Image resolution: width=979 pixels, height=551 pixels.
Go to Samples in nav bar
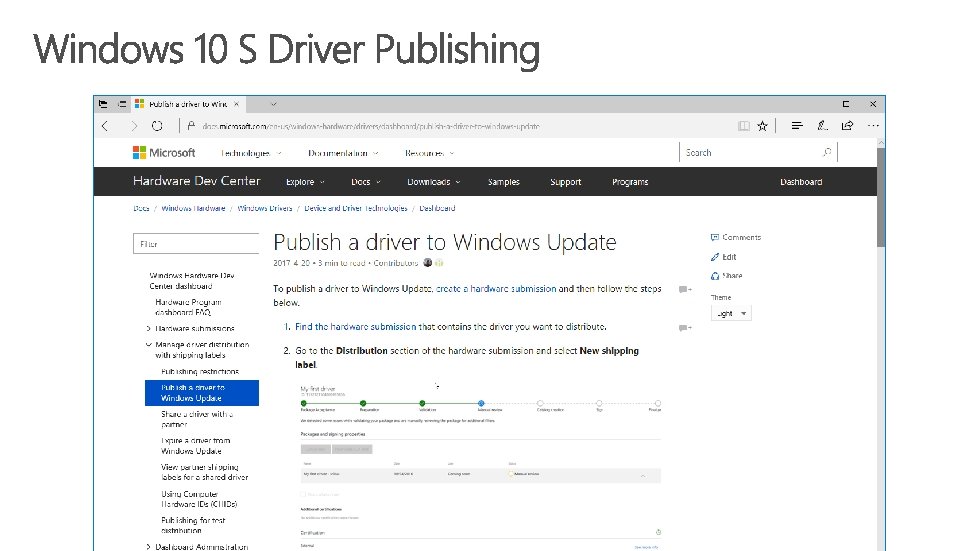click(504, 182)
